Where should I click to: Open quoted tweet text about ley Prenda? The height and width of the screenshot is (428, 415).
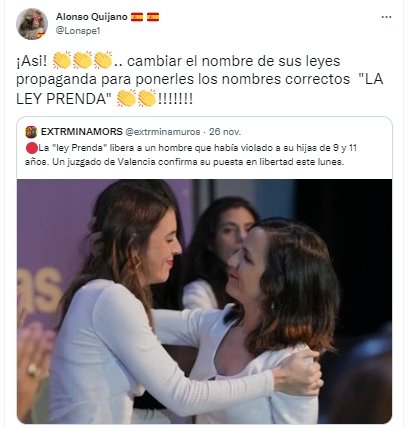(191, 155)
